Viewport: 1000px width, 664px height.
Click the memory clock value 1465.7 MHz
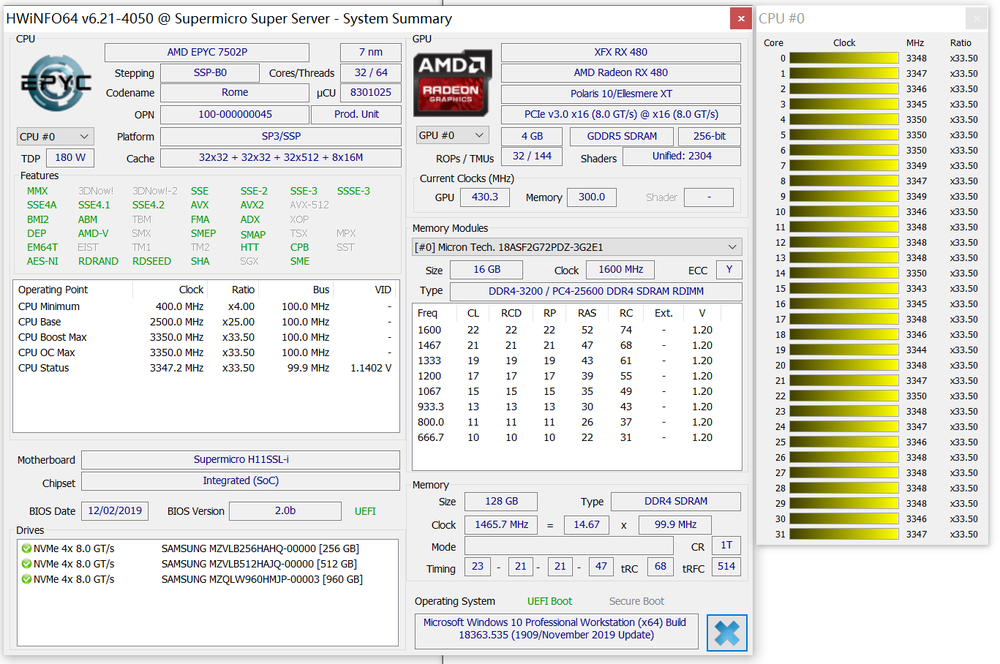[x=501, y=525]
